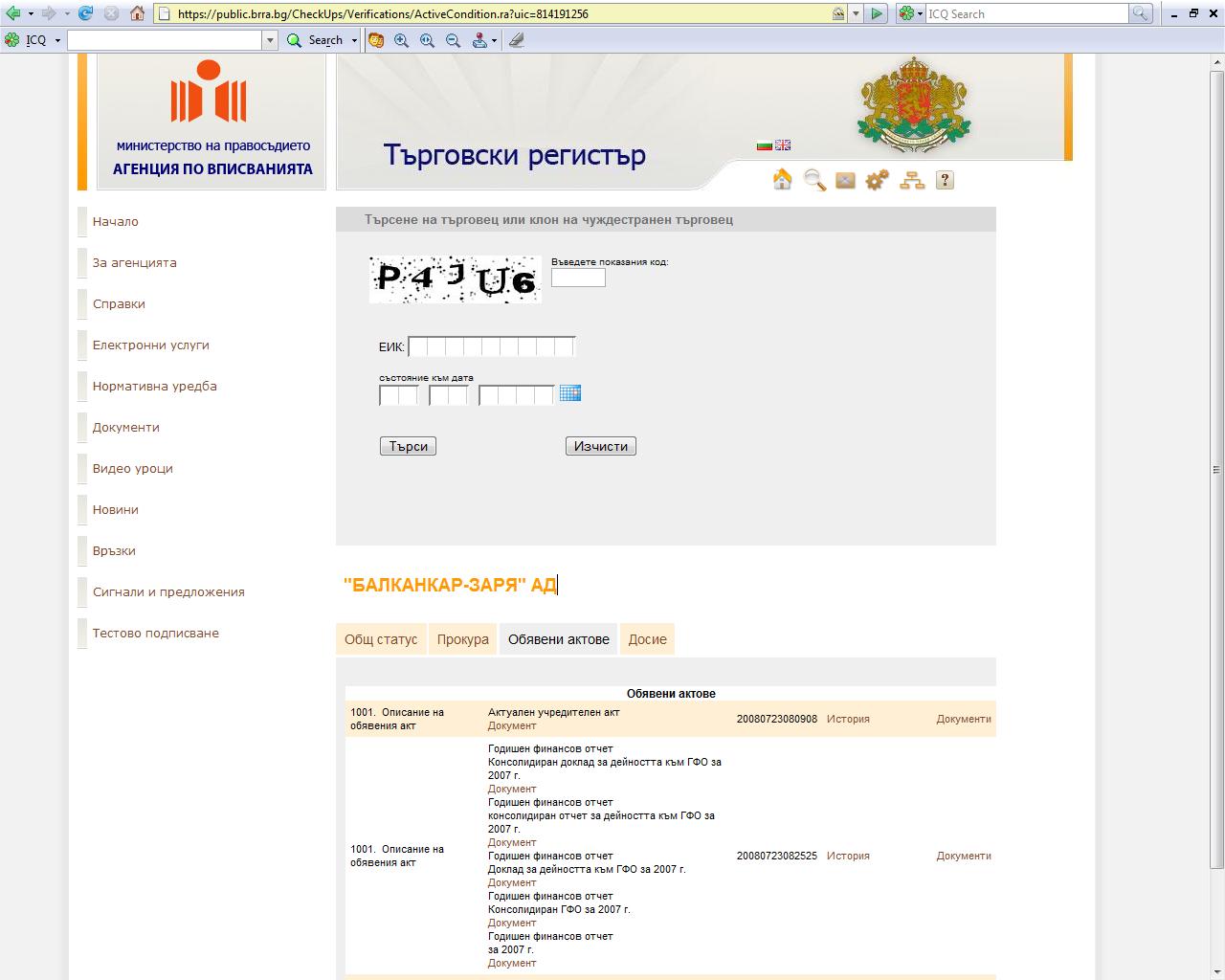Viewport: 1225px width, 980px height.
Task: Expand the address bar URL dropdown
Action: point(857,13)
